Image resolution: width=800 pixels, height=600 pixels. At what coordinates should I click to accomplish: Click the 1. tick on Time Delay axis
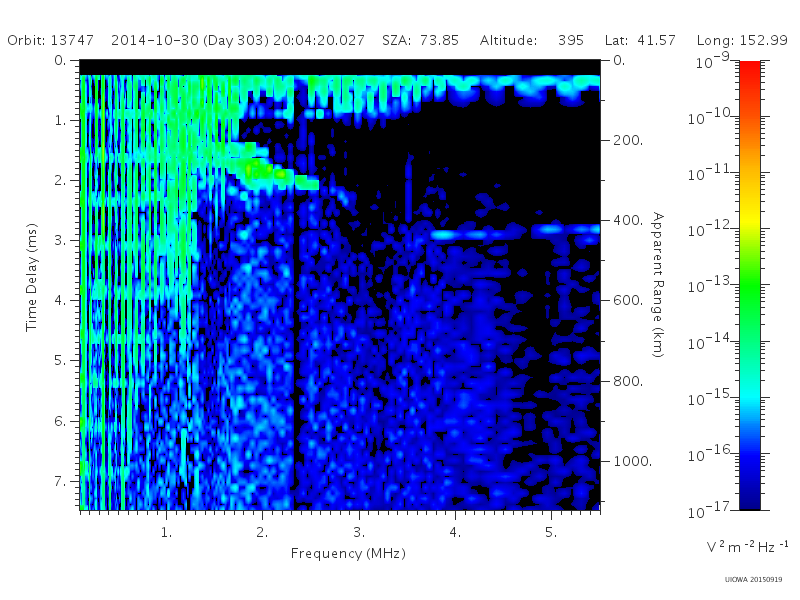60,120
